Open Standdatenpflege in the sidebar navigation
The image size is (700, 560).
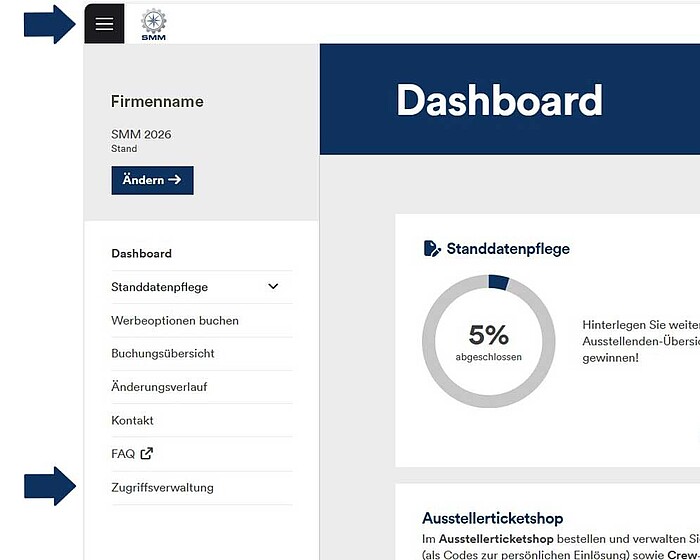click(160, 287)
